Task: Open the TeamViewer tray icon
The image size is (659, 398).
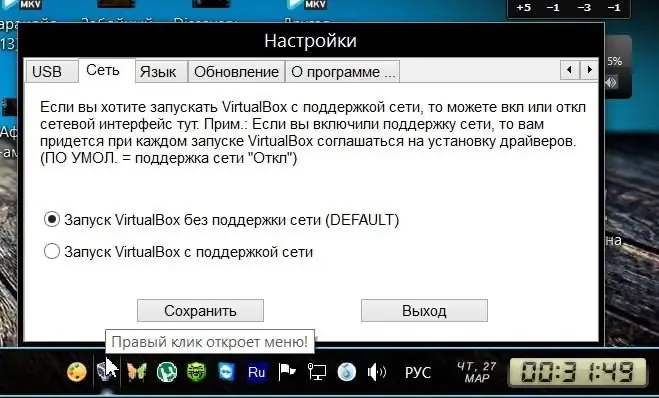Action: 227,372
